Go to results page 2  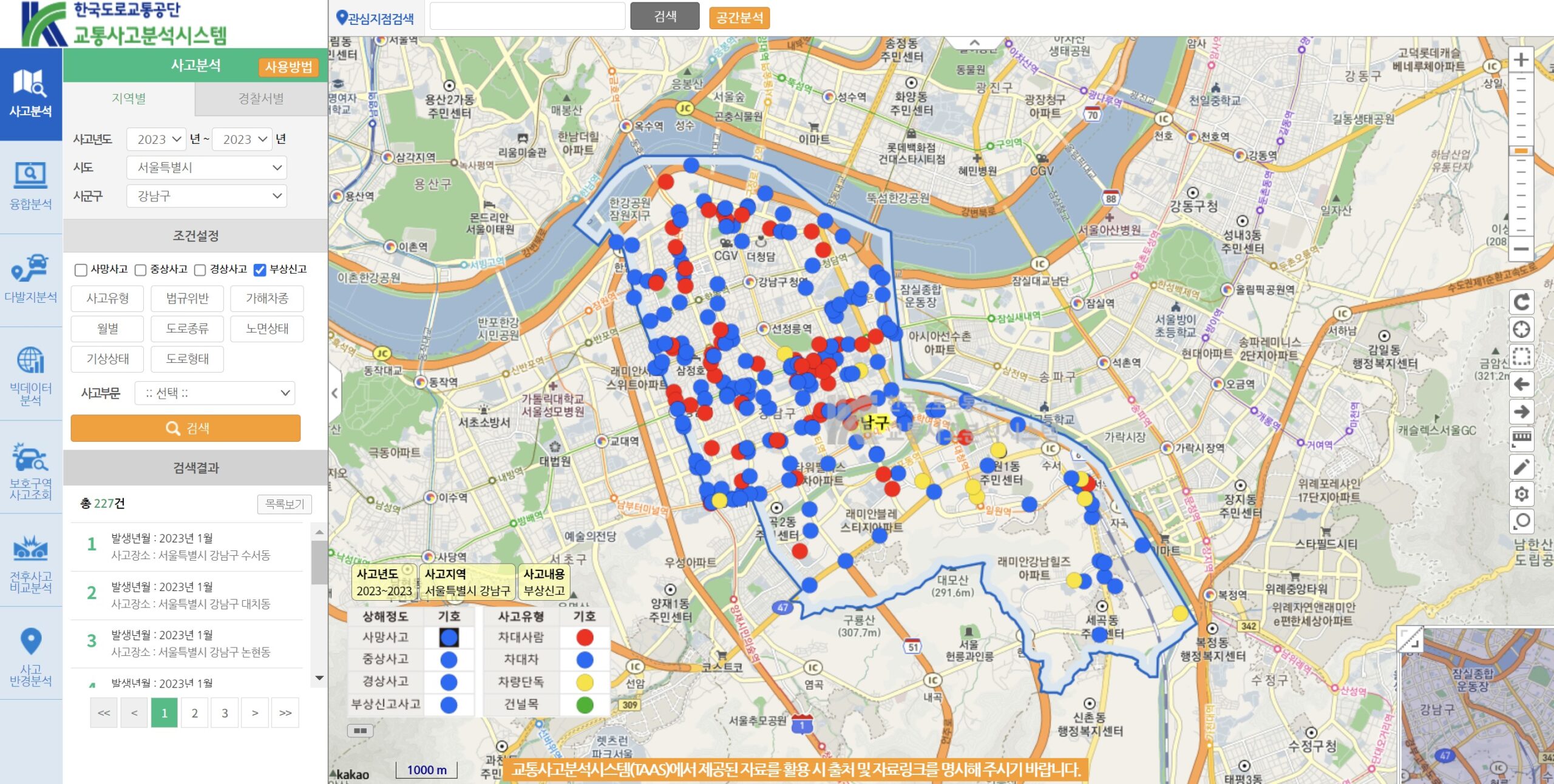(194, 712)
